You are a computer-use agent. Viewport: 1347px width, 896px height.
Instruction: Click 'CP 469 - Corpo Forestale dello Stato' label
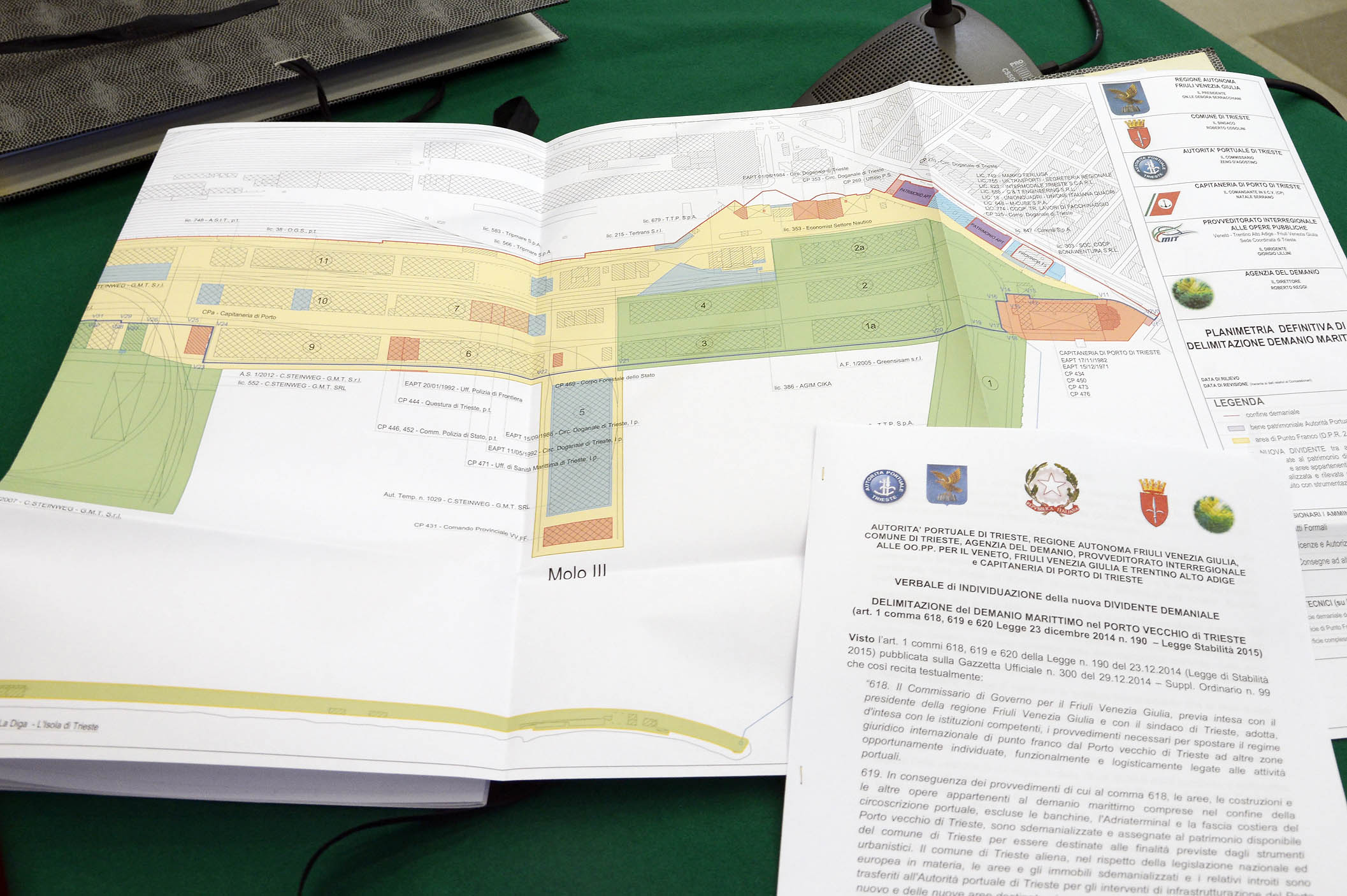point(605,380)
